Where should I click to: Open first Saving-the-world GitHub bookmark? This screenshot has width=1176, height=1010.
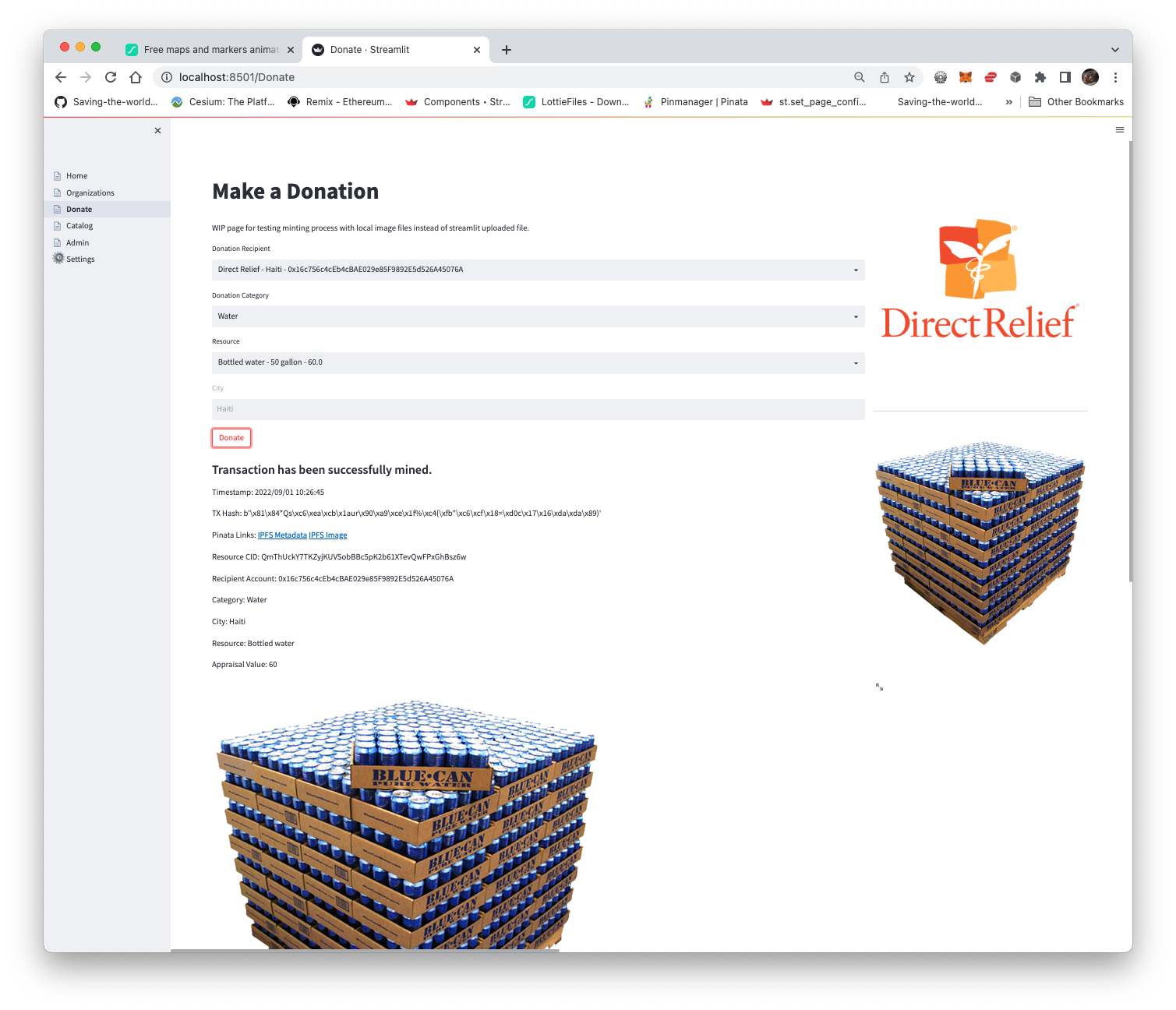[x=106, y=102]
